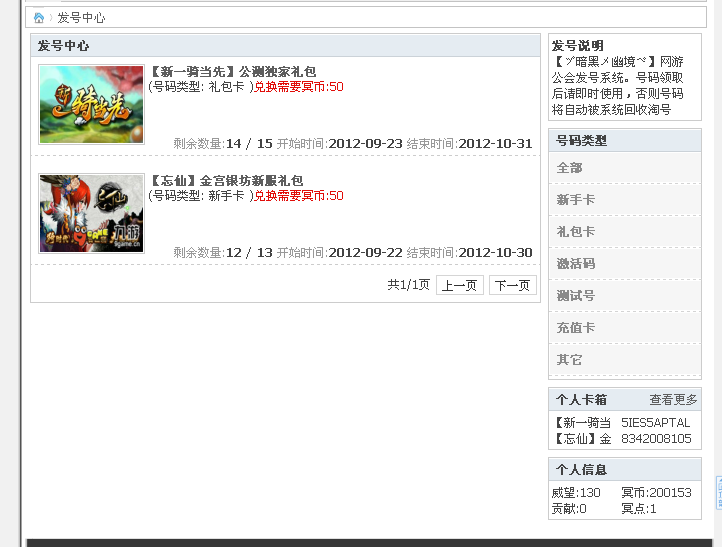Click 下一页 next page button
Image resolution: width=722 pixels, height=547 pixels.
point(512,285)
